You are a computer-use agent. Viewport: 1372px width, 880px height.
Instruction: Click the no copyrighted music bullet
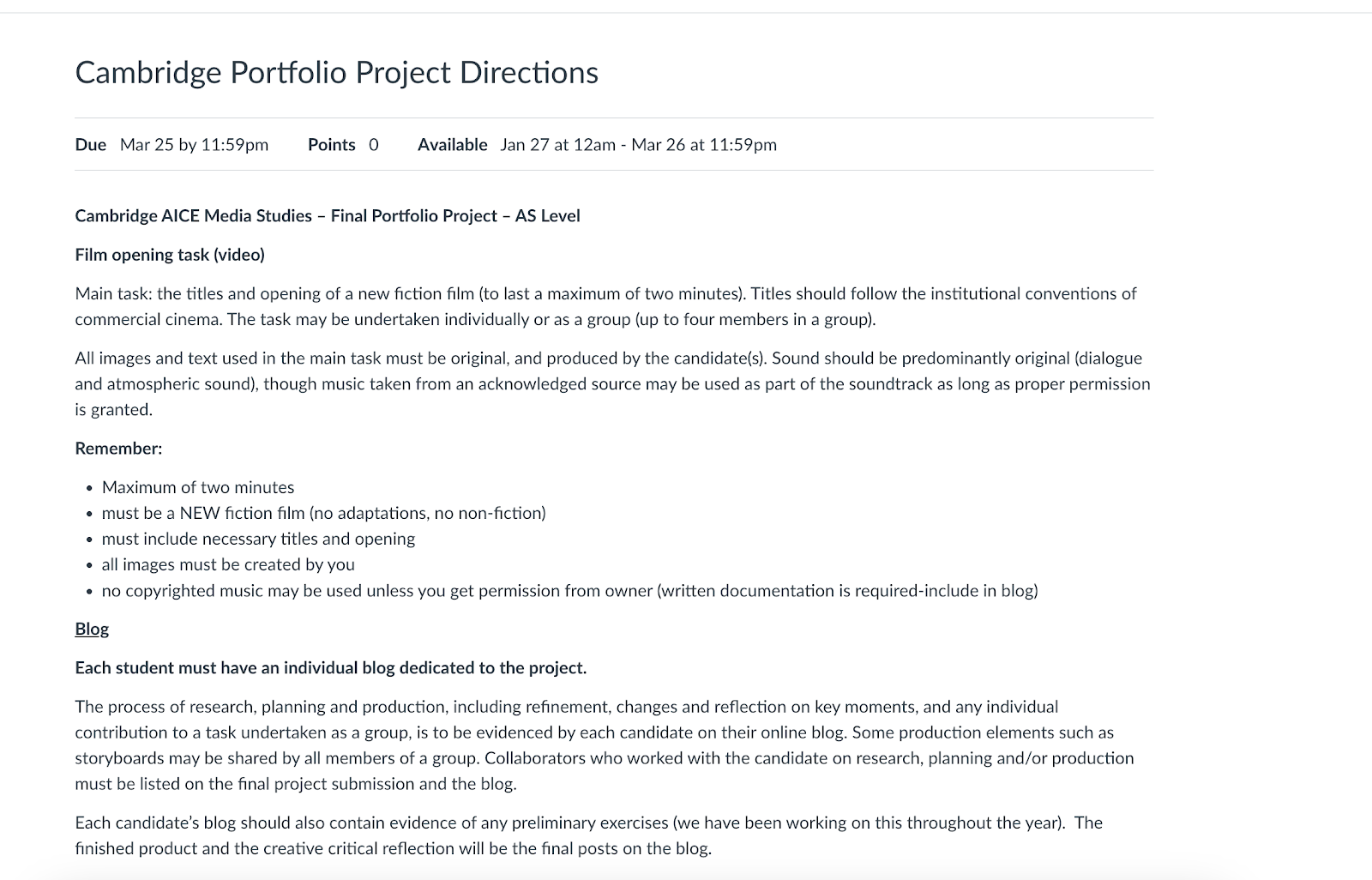570,590
